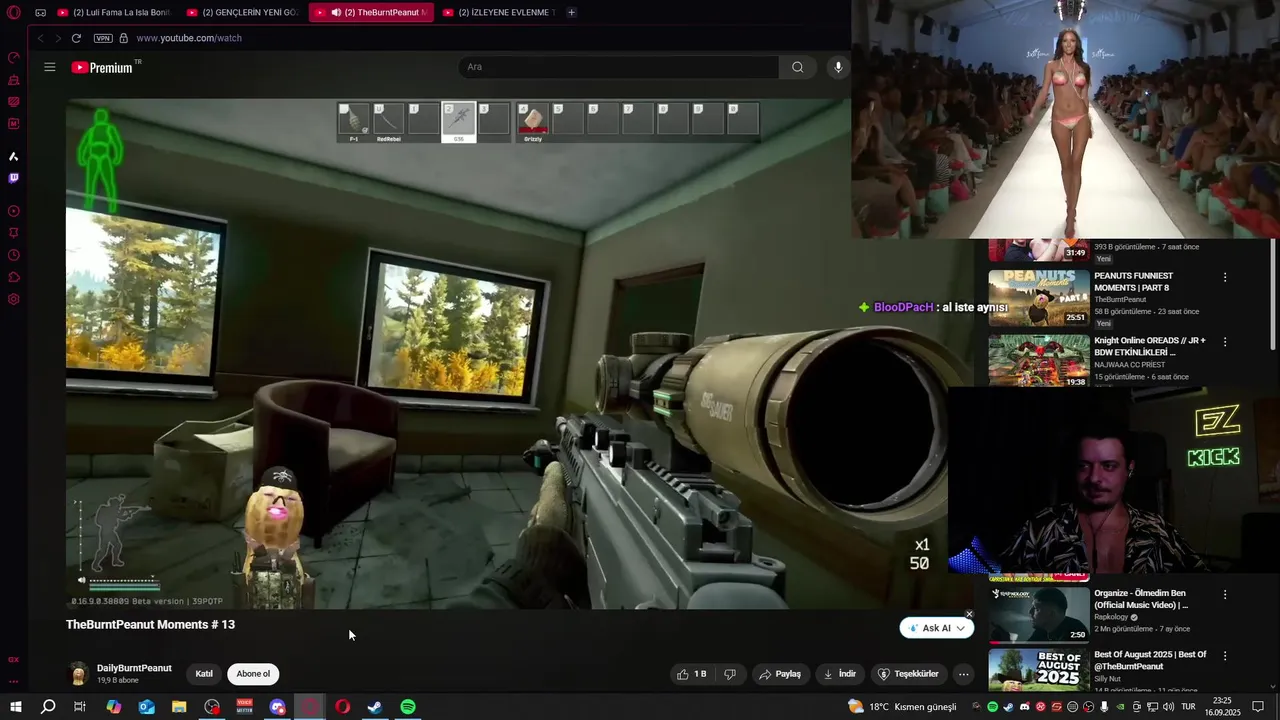Screen dimensions: 1280x720
Task: Open Windows taskbar search
Action: 48,707
